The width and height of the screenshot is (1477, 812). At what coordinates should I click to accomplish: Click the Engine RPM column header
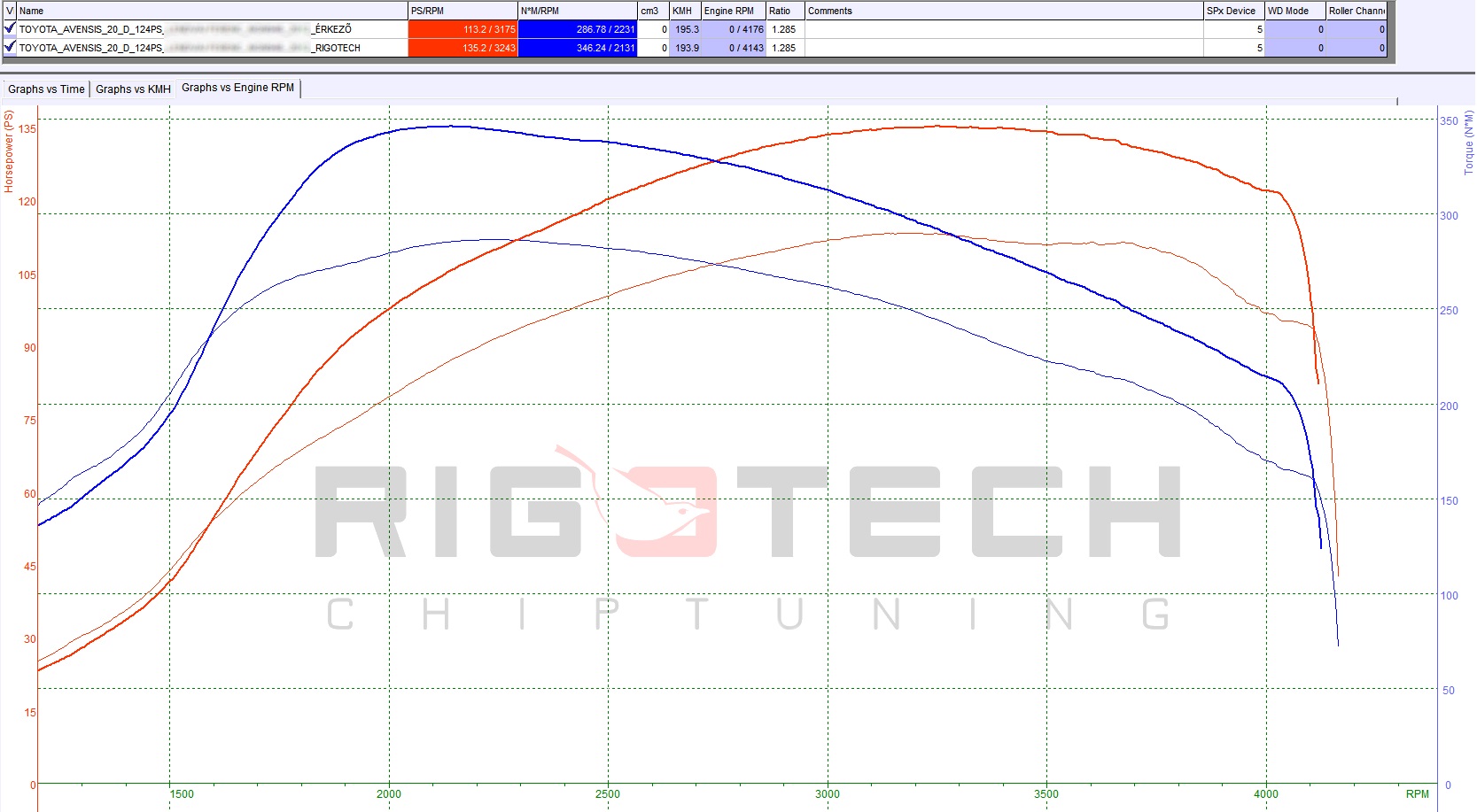click(x=734, y=11)
